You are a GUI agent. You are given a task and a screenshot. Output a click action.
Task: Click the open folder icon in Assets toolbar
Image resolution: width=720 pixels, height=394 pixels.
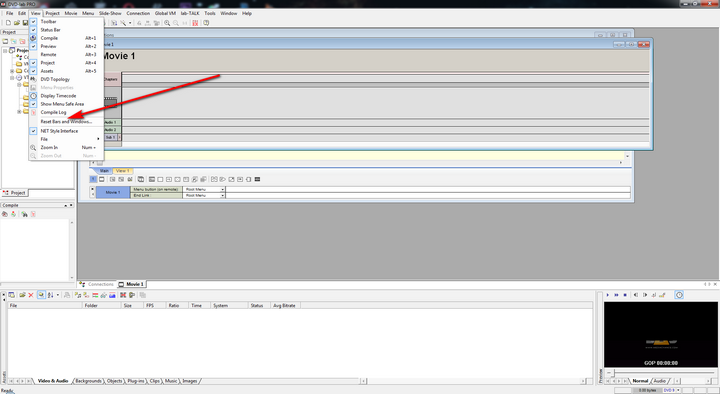click(x=22, y=295)
